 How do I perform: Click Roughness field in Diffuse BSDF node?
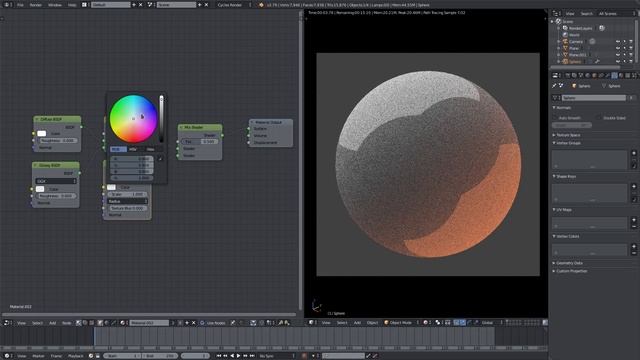57,140
